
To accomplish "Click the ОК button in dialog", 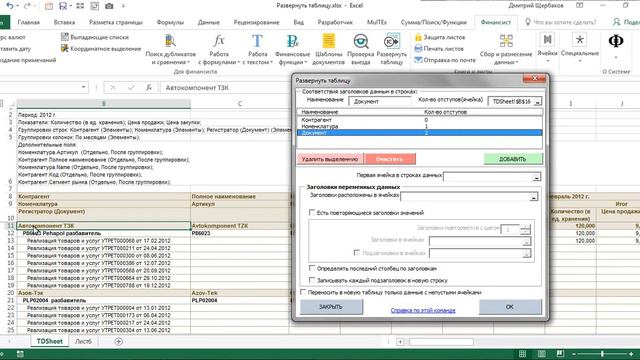I will pyautogui.click(x=510, y=307).
